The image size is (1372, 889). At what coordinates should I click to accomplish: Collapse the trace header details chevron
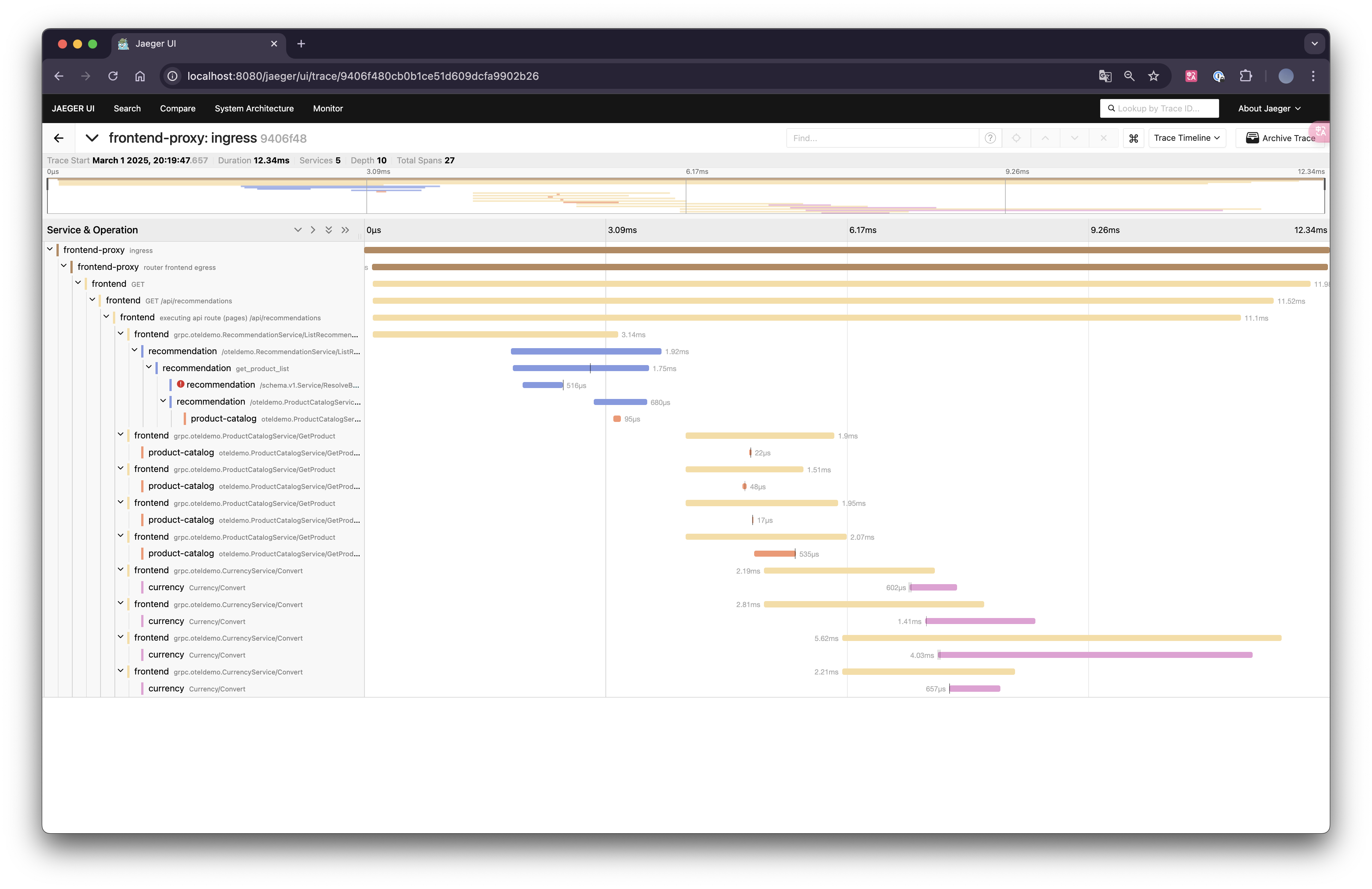tap(91, 138)
